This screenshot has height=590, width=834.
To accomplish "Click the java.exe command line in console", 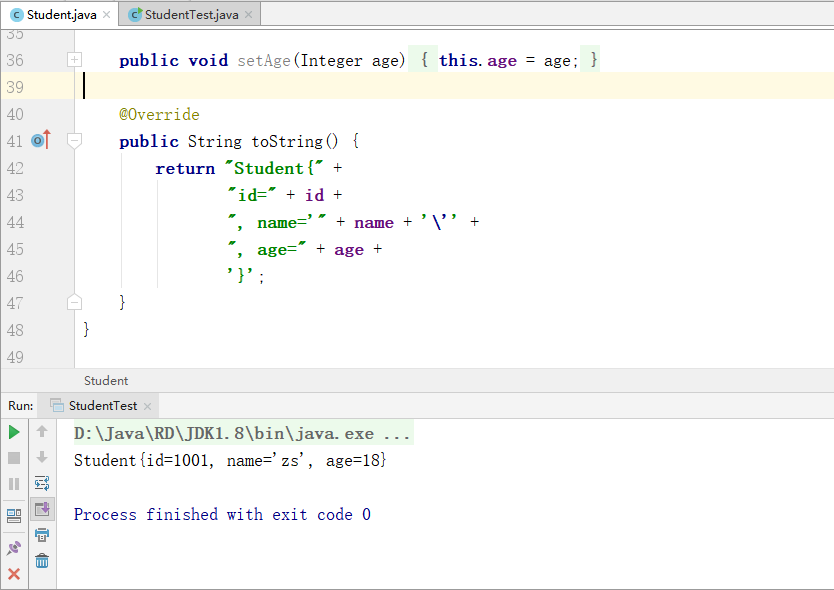I will click(243, 434).
